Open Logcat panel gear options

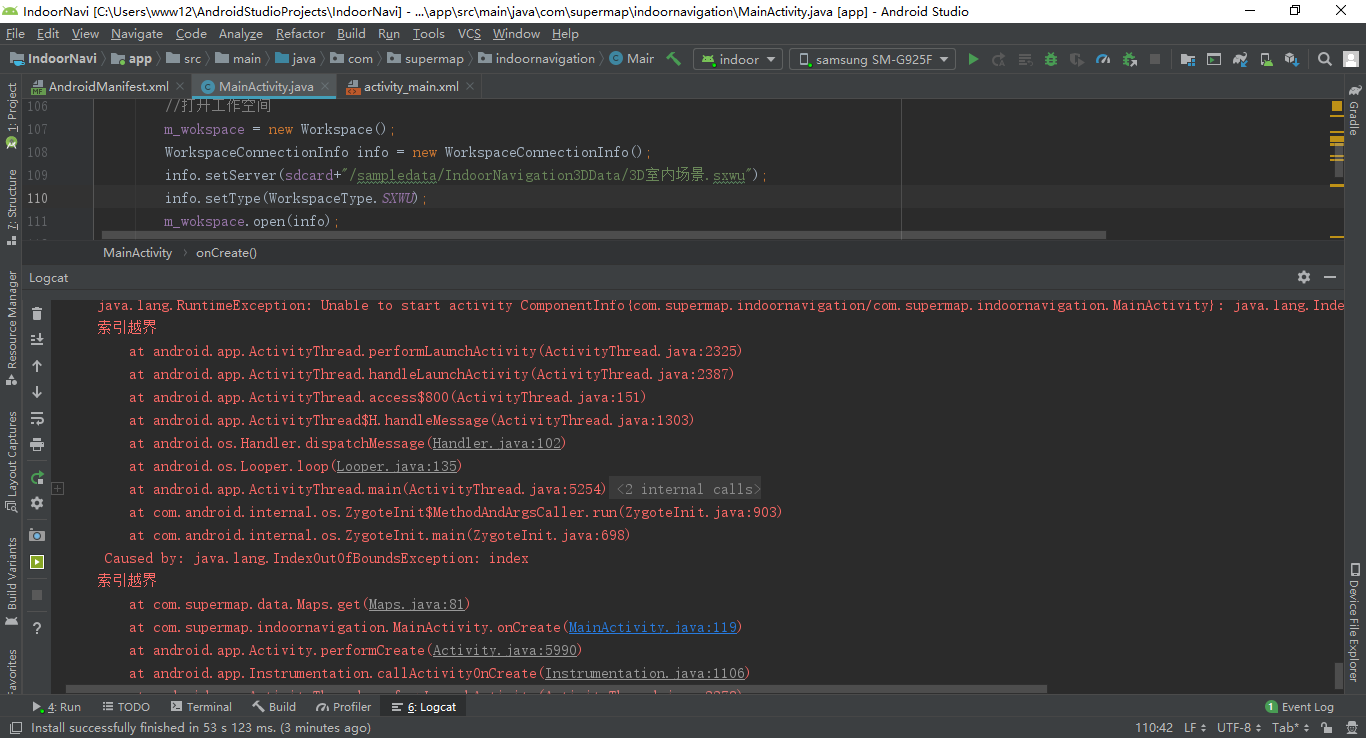click(1304, 277)
